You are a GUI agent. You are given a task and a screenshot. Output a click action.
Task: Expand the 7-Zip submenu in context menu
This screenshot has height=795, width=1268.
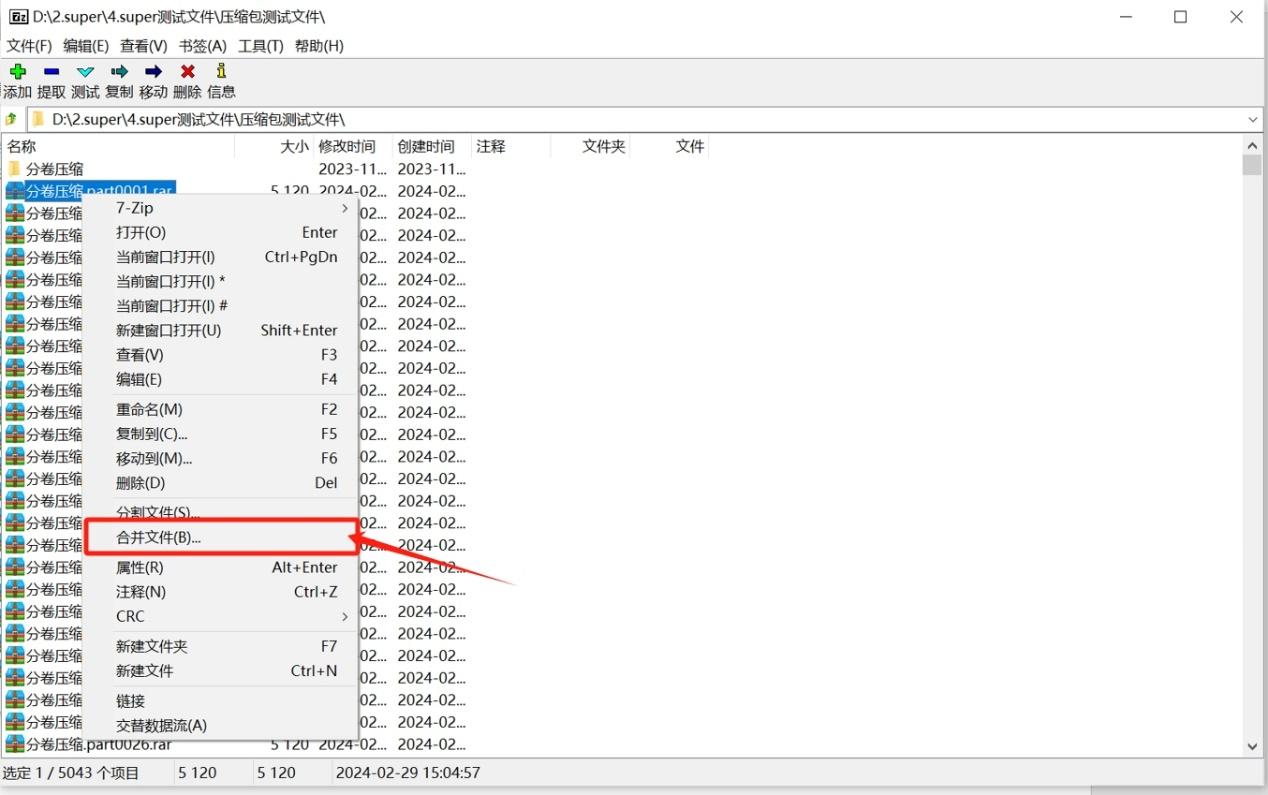click(x=221, y=208)
